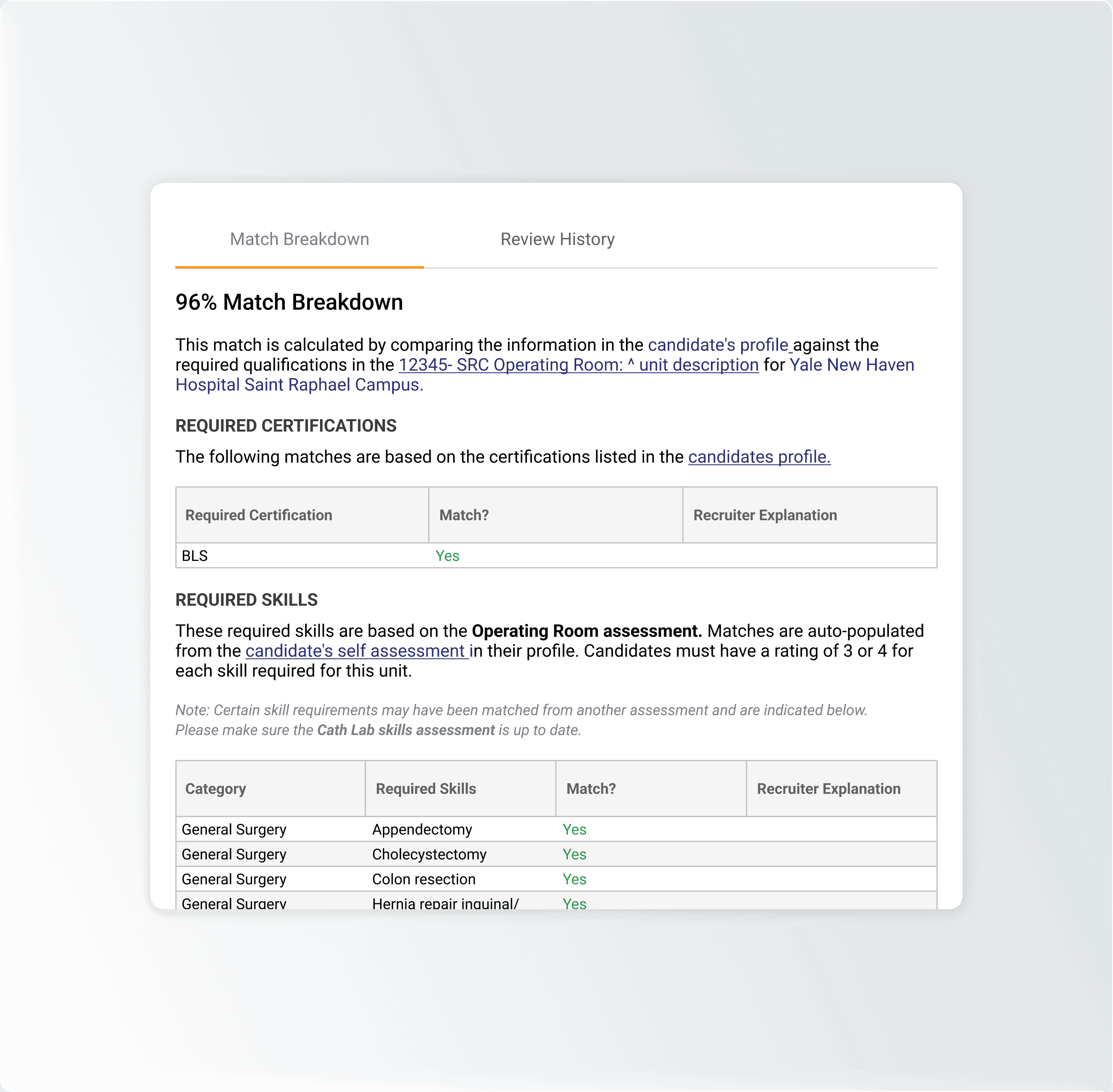Image resolution: width=1113 pixels, height=1092 pixels.
Task: Click the skills Recruiter Explanation header
Action: 828,789
